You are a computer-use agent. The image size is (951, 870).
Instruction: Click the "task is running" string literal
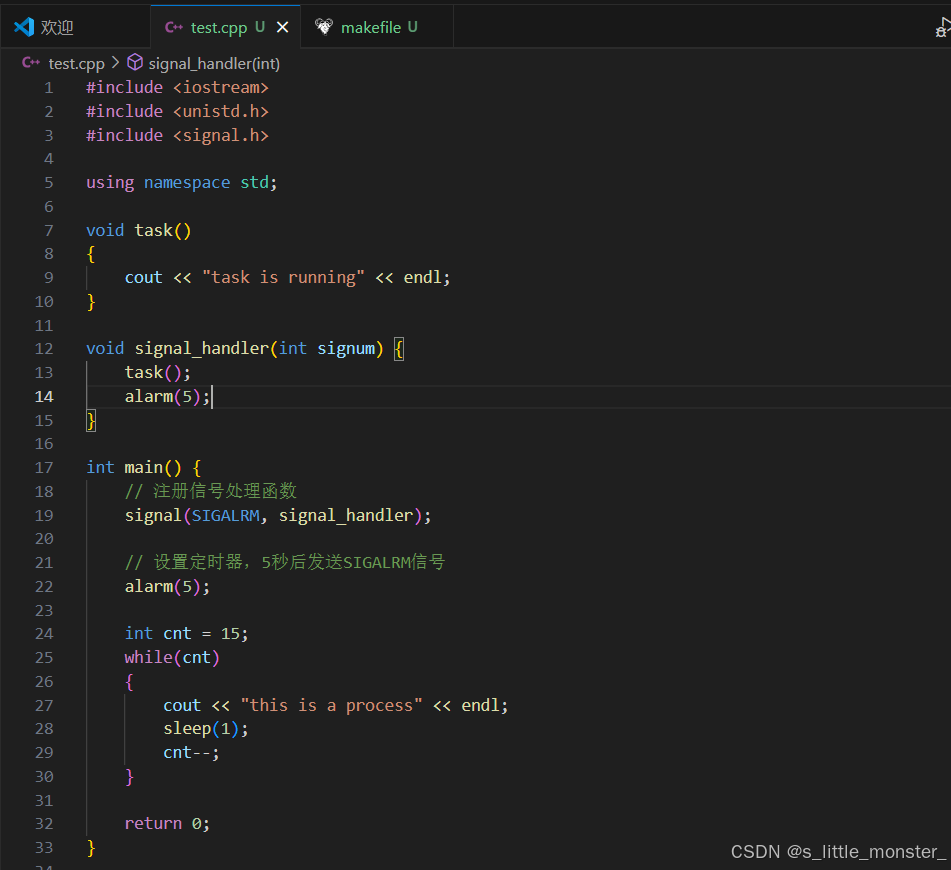coord(283,277)
